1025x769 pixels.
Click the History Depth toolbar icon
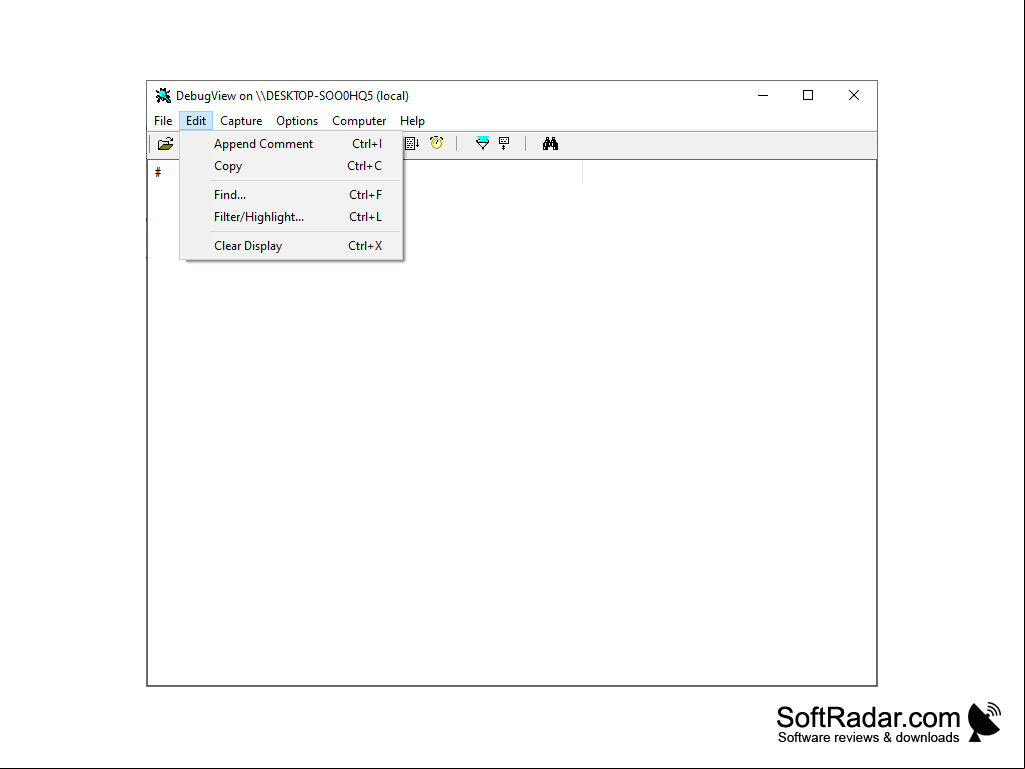click(x=504, y=143)
